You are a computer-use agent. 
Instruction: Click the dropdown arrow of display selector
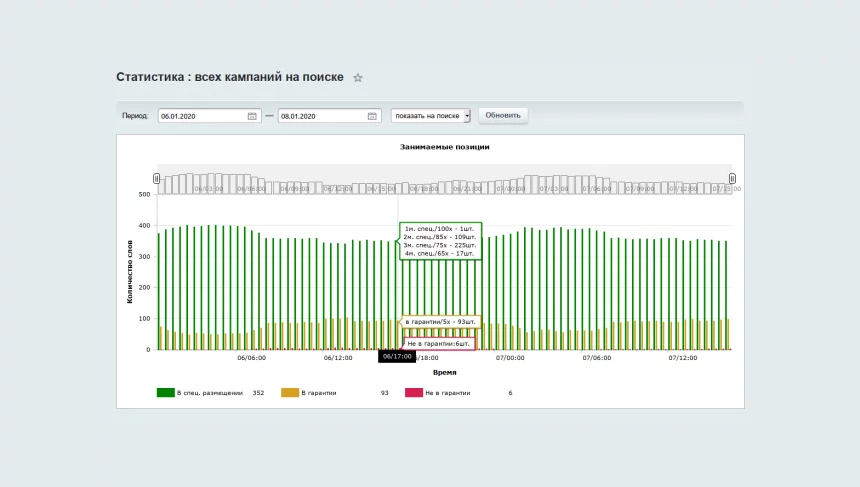pyautogui.click(x=467, y=116)
